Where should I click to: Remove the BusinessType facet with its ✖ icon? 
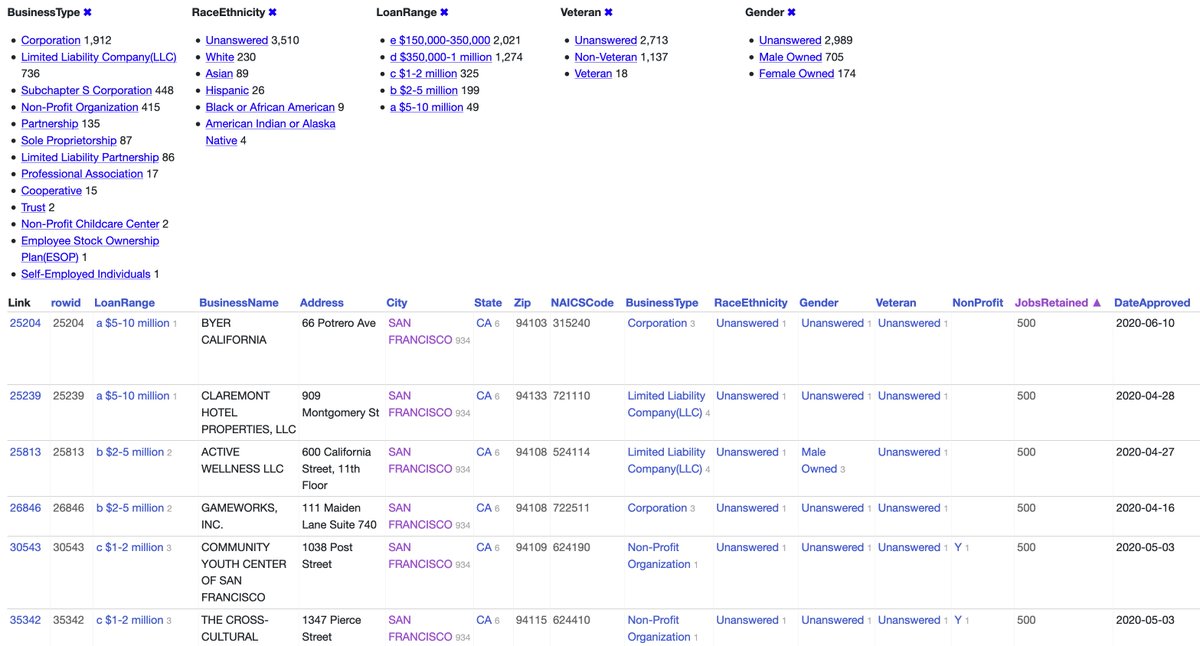click(x=87, y=12)
